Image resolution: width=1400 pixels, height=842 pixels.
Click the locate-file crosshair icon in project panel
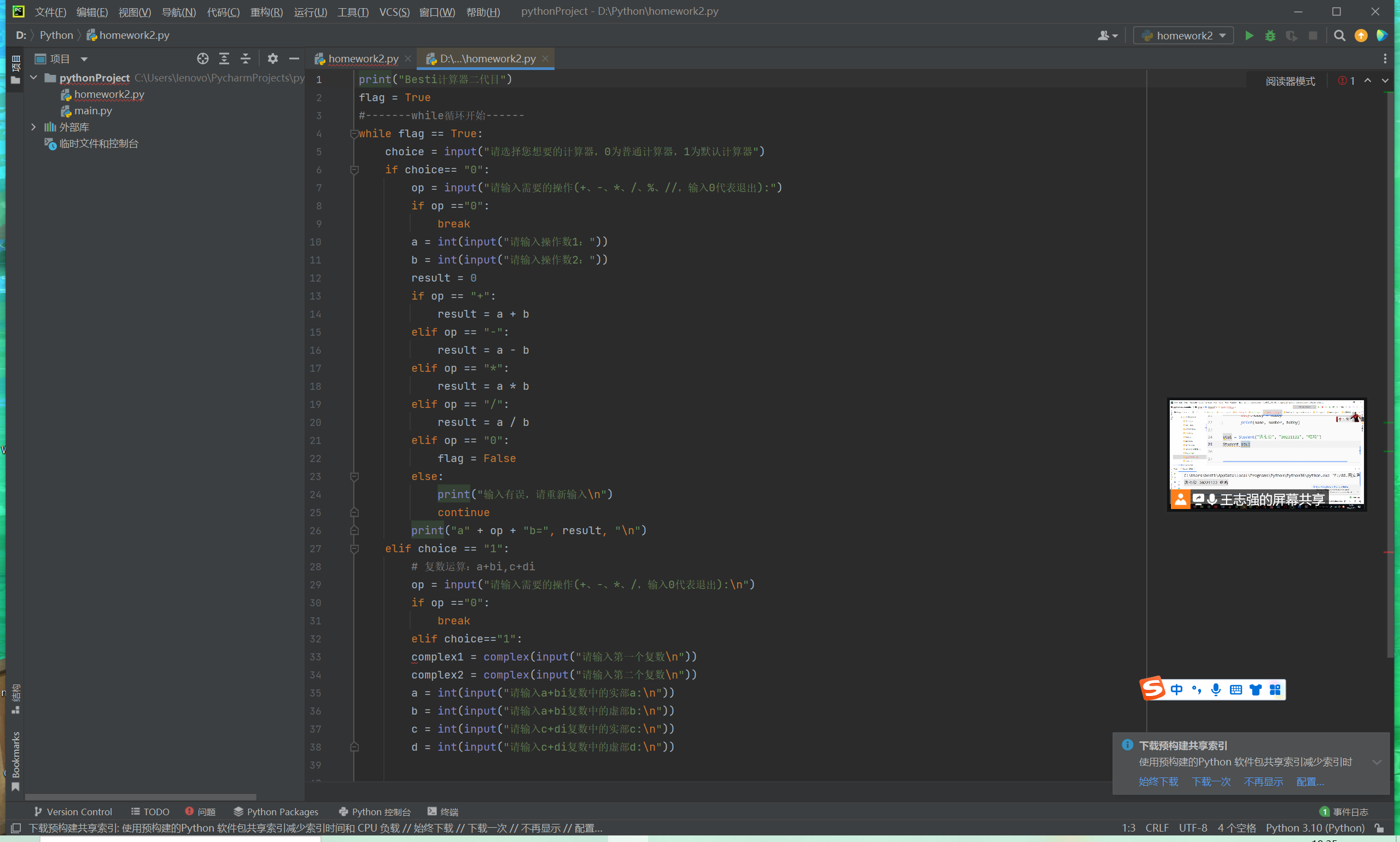coord(202,59)
